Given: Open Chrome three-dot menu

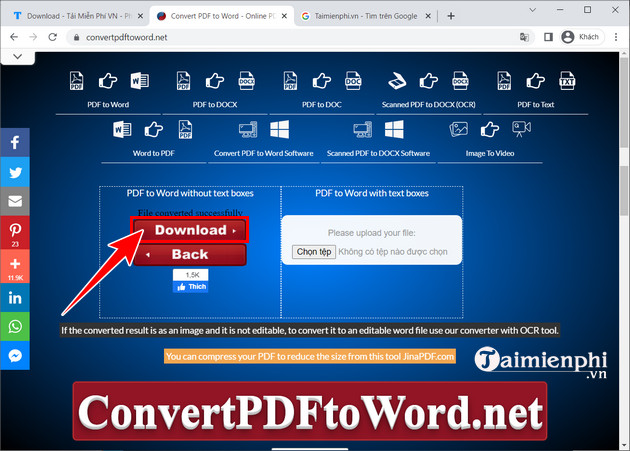Looking at the screenshot, I should [x=616, y=37].
